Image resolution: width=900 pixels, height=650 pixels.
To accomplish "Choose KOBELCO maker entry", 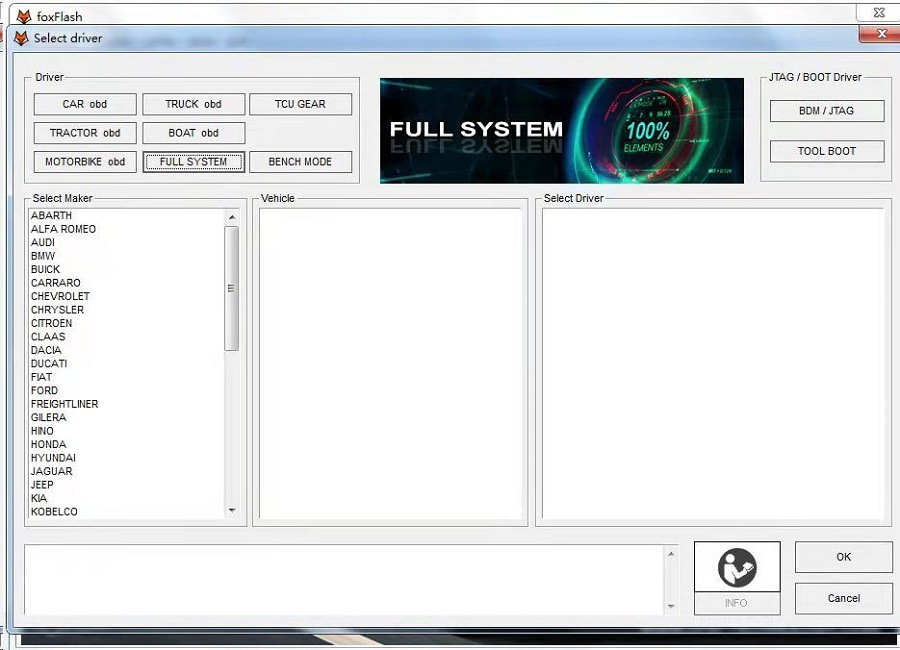I will (x=54, y=512).
